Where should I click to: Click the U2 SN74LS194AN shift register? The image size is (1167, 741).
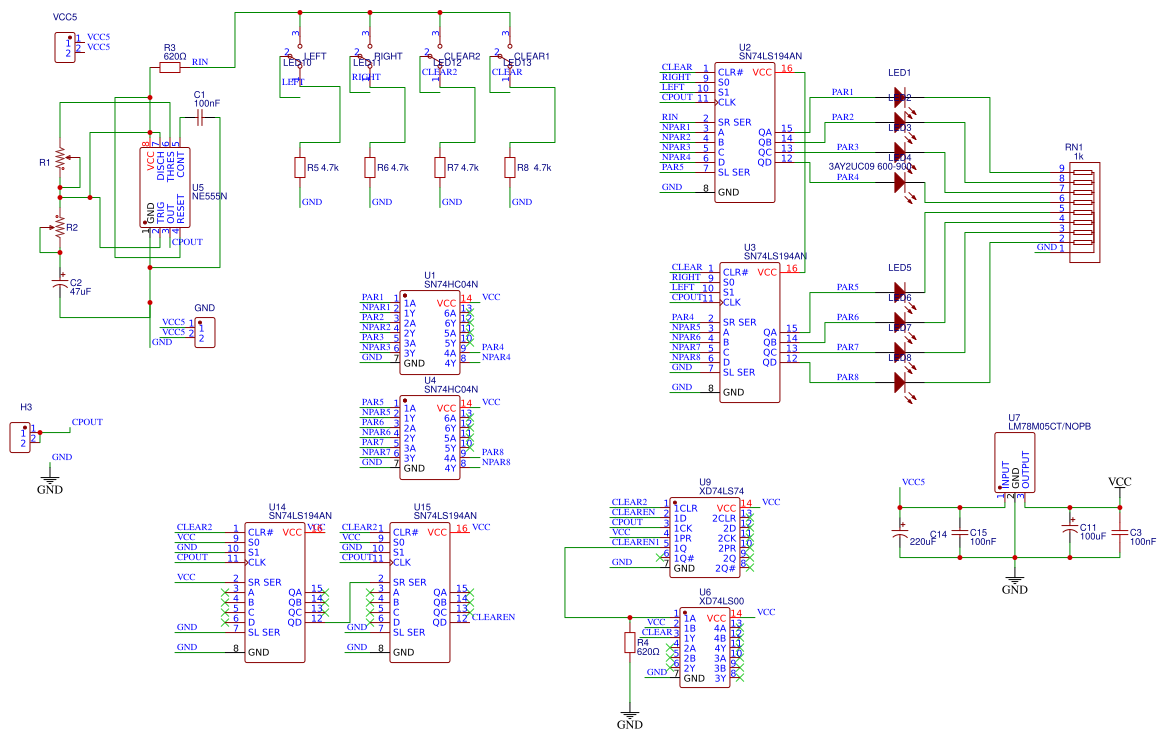[747, 133]
